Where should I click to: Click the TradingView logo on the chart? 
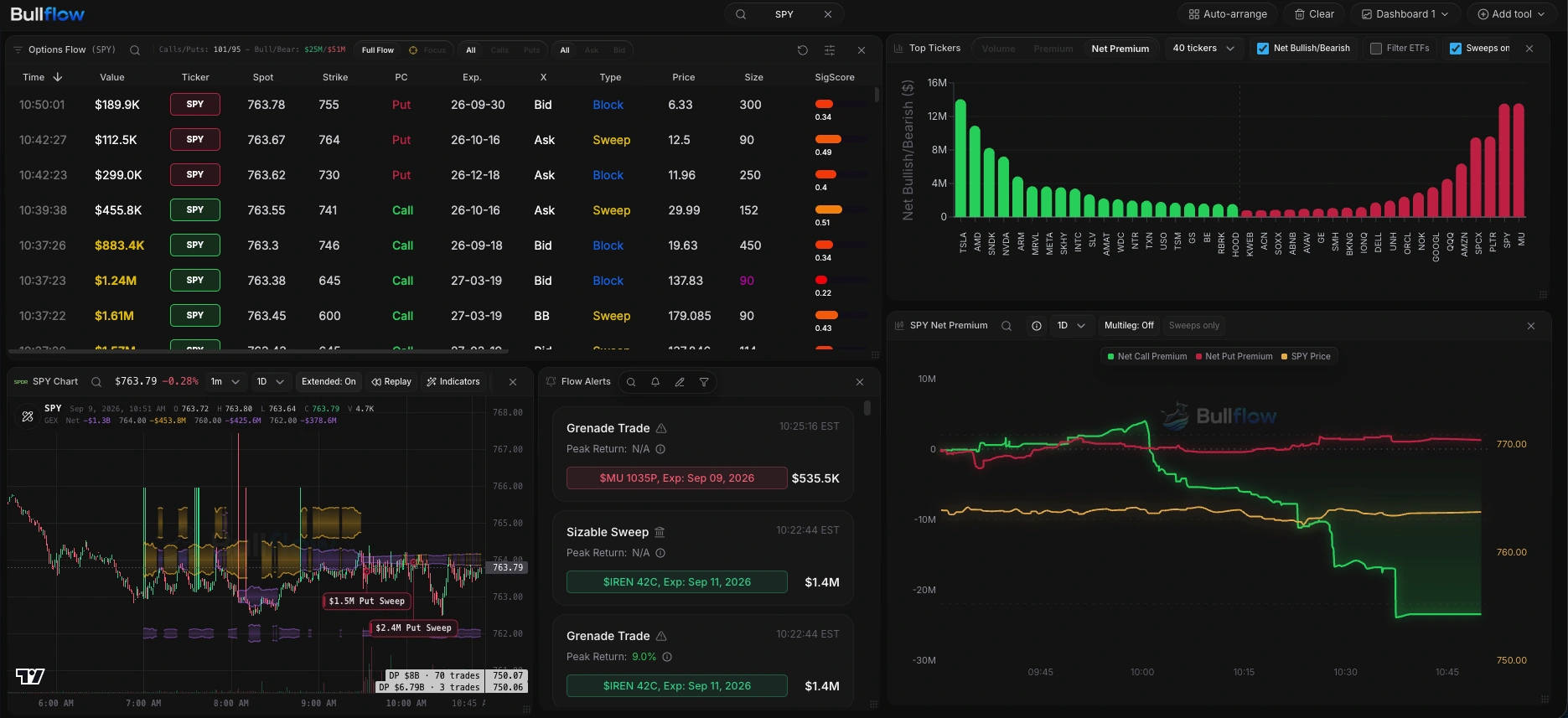pyautogui.click(x=30, y=676)
